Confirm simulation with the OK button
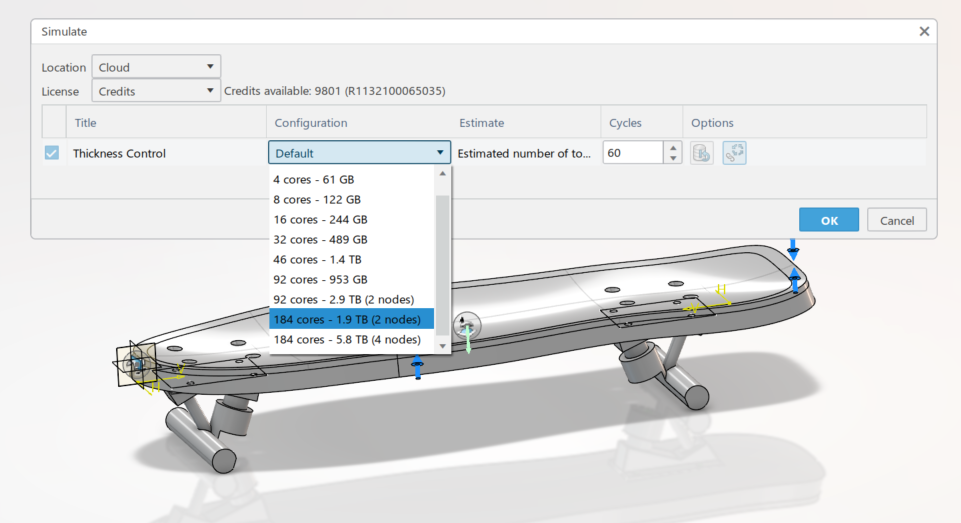The width and height of the screenshot is (961, 523). [829, 220]
